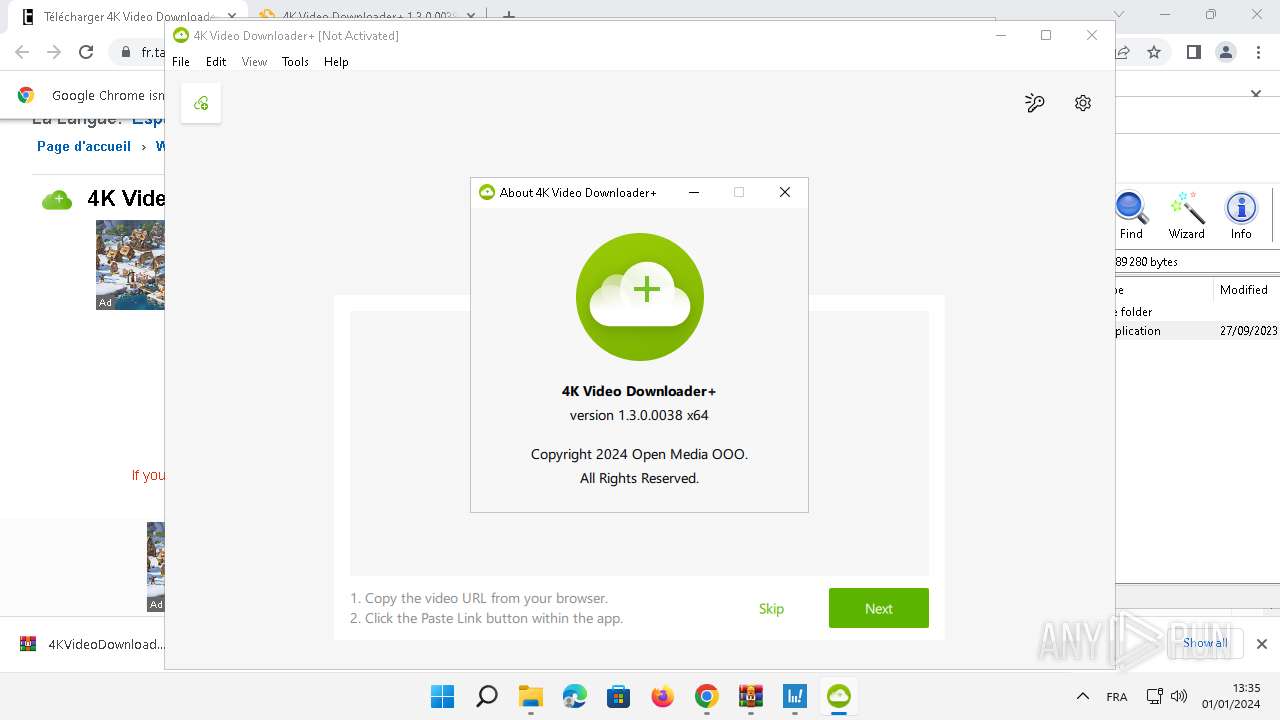Click the Paste Link icon in 4K Video Downloader+
The height and width of the screenshot is (720, 1280).
click(x=201, y=103)
